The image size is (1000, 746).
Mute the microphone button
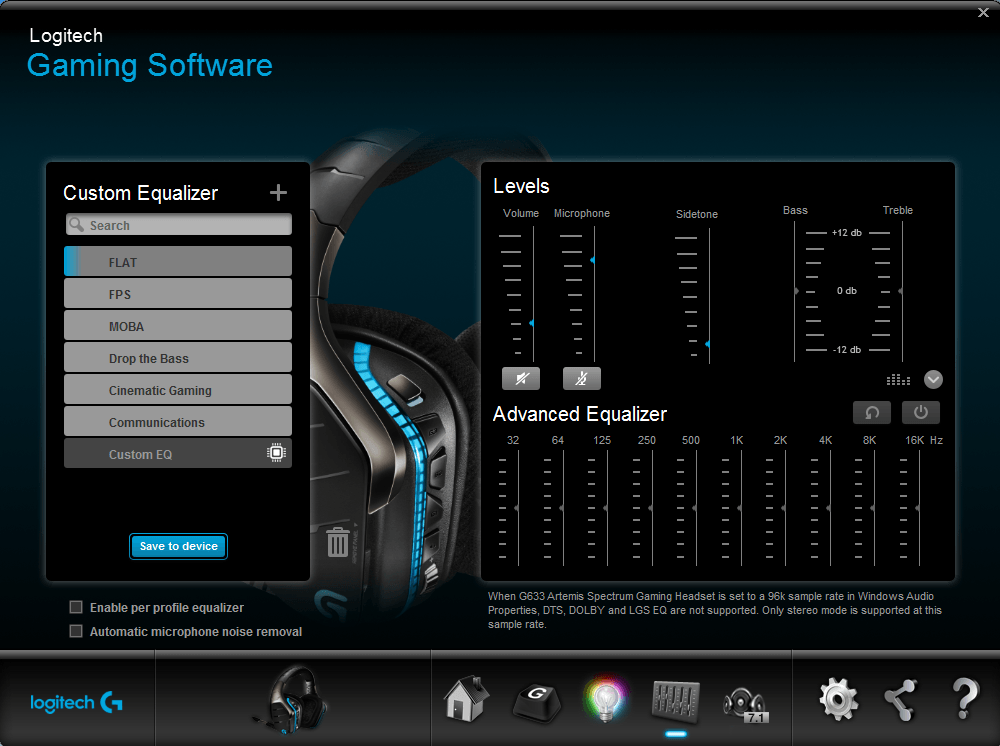582,378
